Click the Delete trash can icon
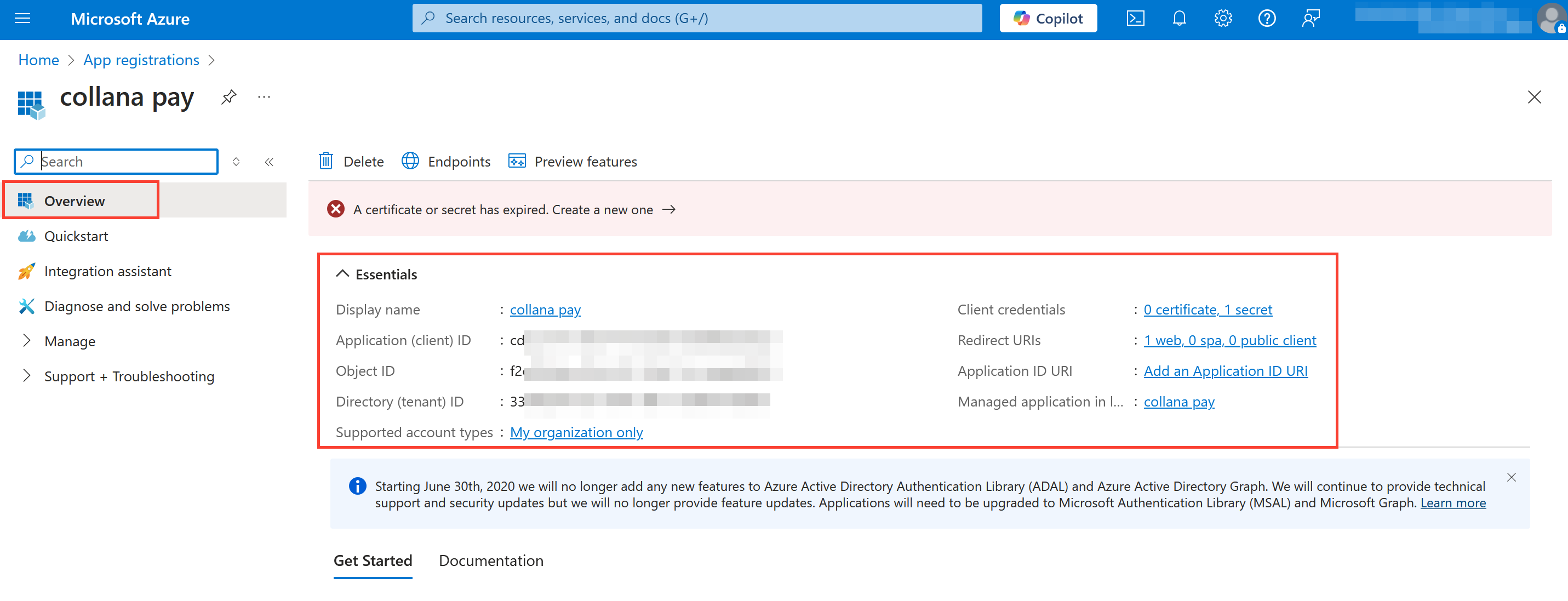1568x601 pixels. click(x=325, y=161)
